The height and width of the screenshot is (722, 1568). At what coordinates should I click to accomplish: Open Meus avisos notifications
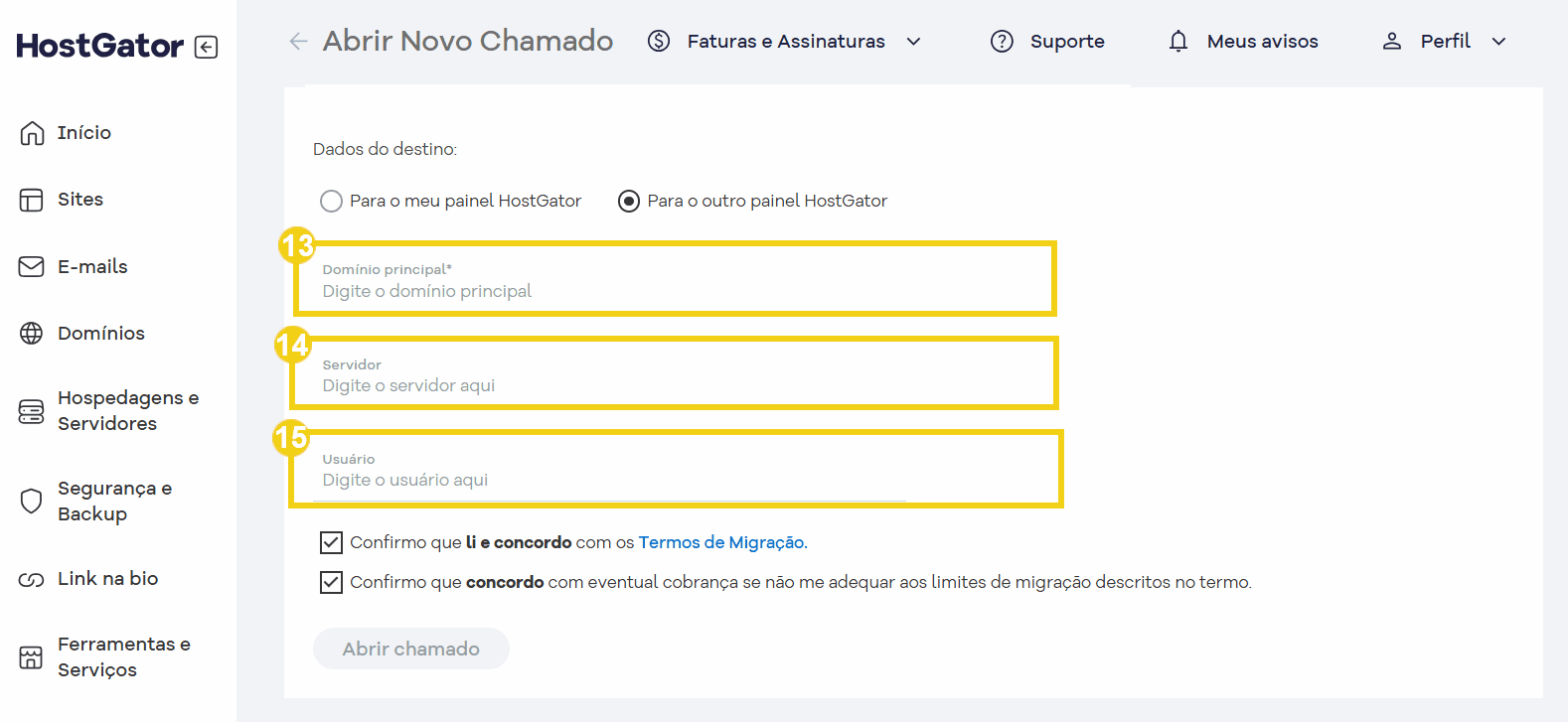coord(1263,41)
